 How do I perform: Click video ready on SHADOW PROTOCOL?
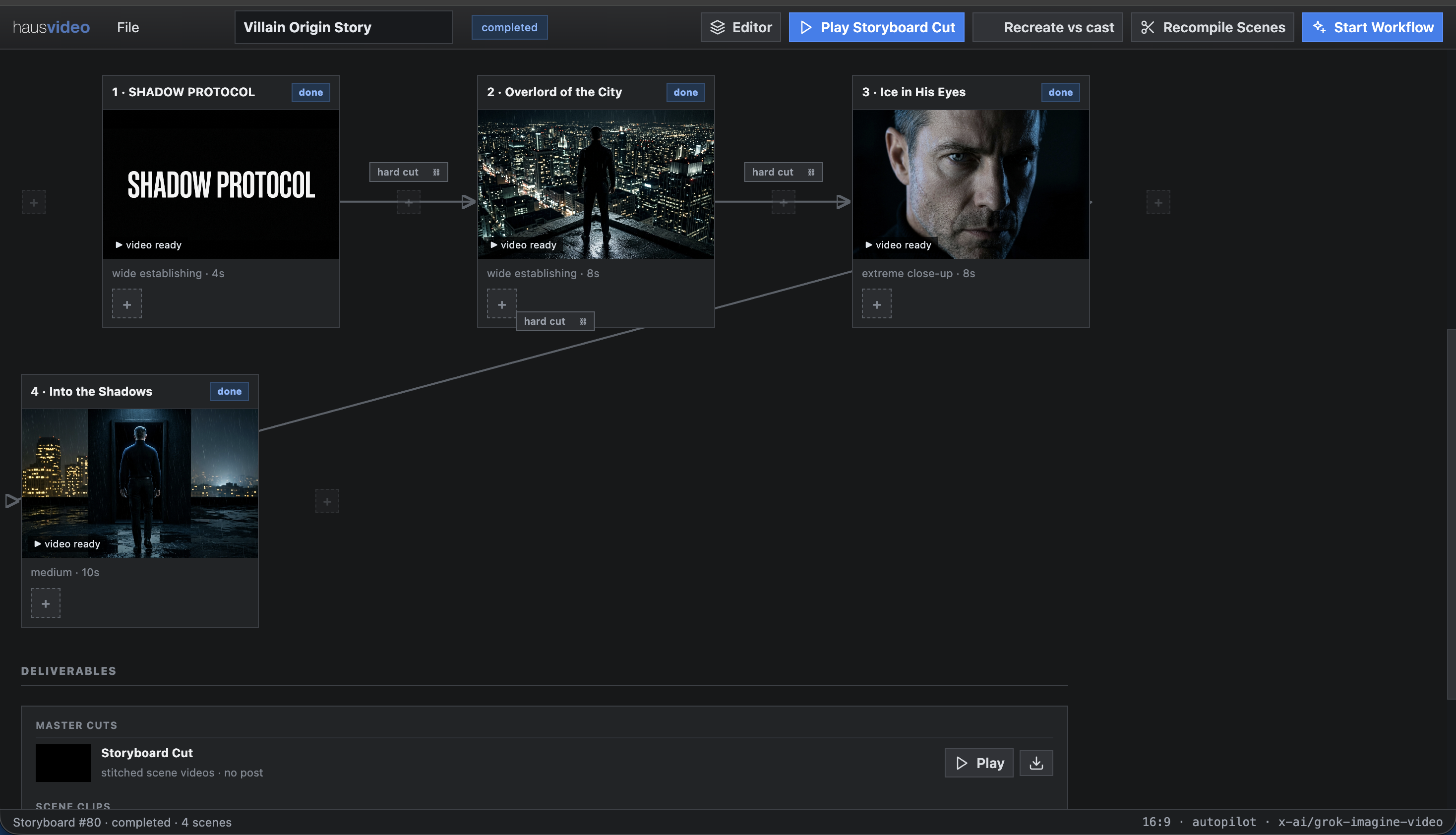click(x=148, y=245)
